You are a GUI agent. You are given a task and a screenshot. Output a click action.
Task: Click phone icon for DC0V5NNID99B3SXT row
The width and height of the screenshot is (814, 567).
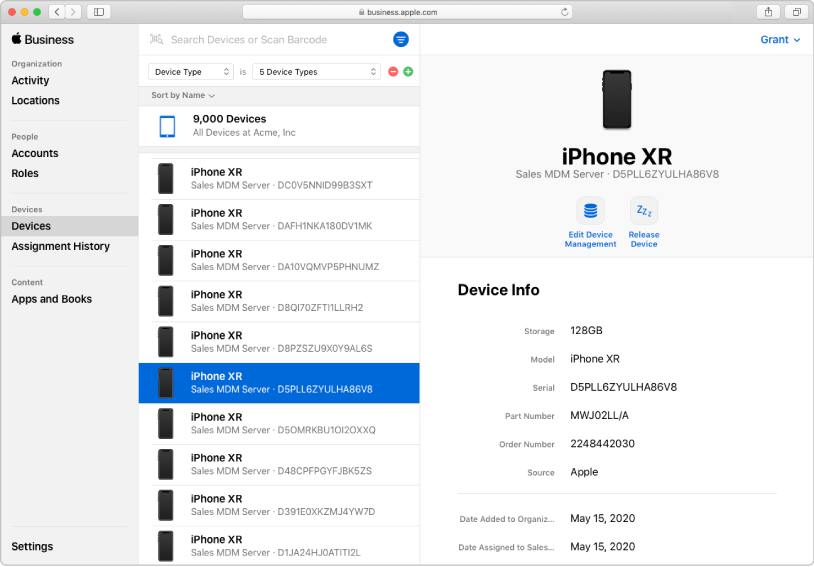point(166,179)
